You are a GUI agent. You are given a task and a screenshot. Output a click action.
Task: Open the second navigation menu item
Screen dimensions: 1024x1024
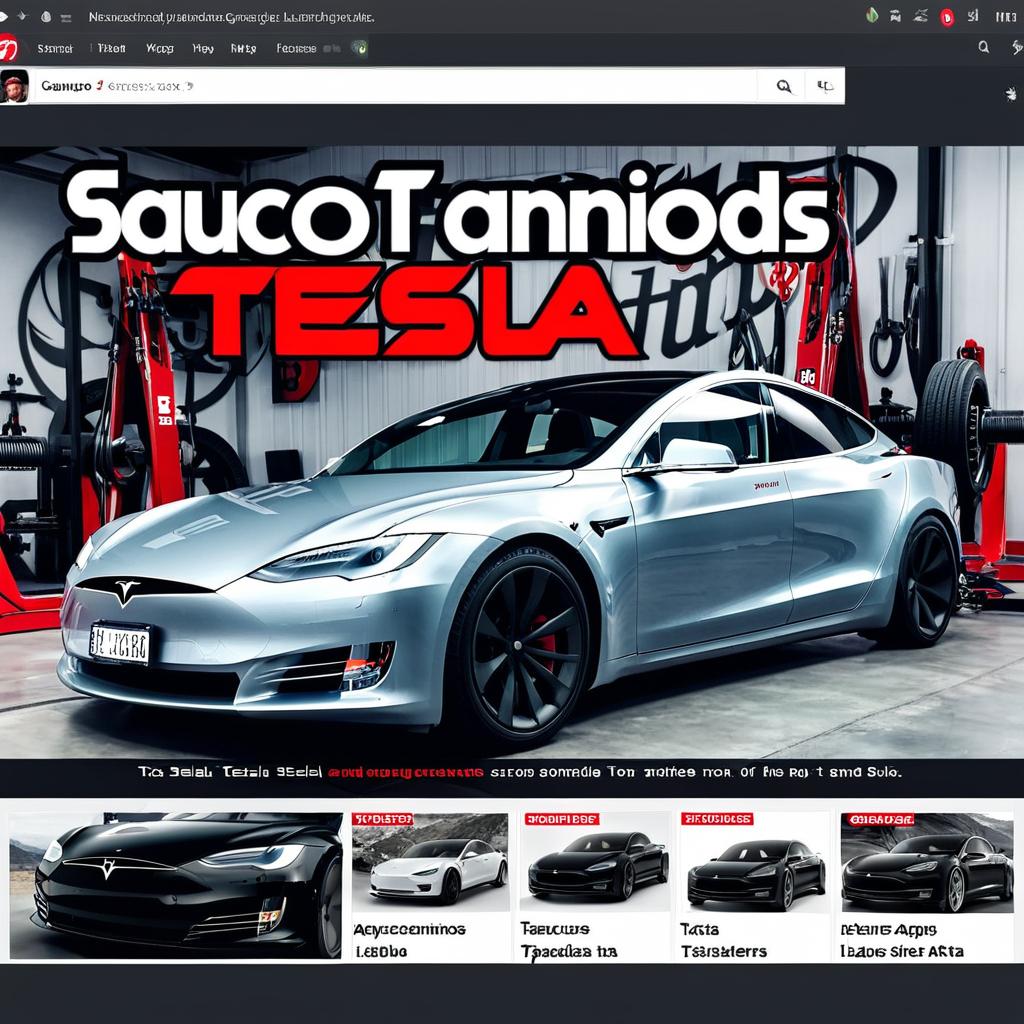pyautogui.click(x=111, y=48)
